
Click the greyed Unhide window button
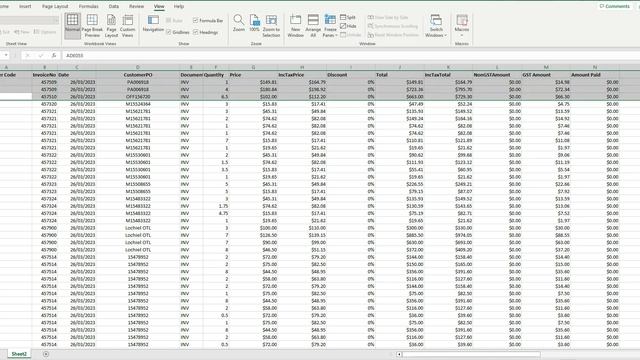351,35
